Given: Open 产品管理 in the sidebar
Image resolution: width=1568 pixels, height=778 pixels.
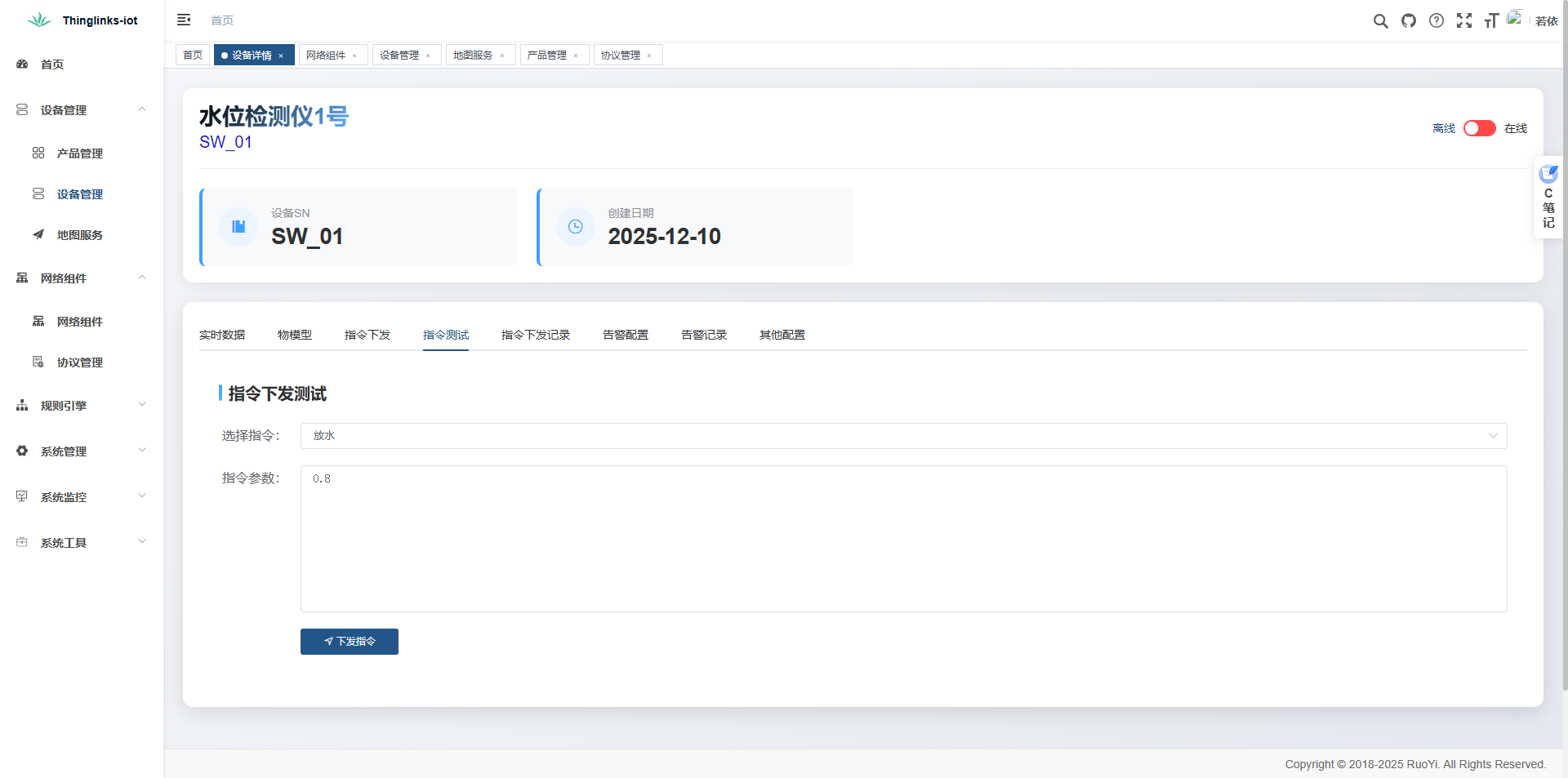Looking at the screenshot, I should [x=79, y=153].
